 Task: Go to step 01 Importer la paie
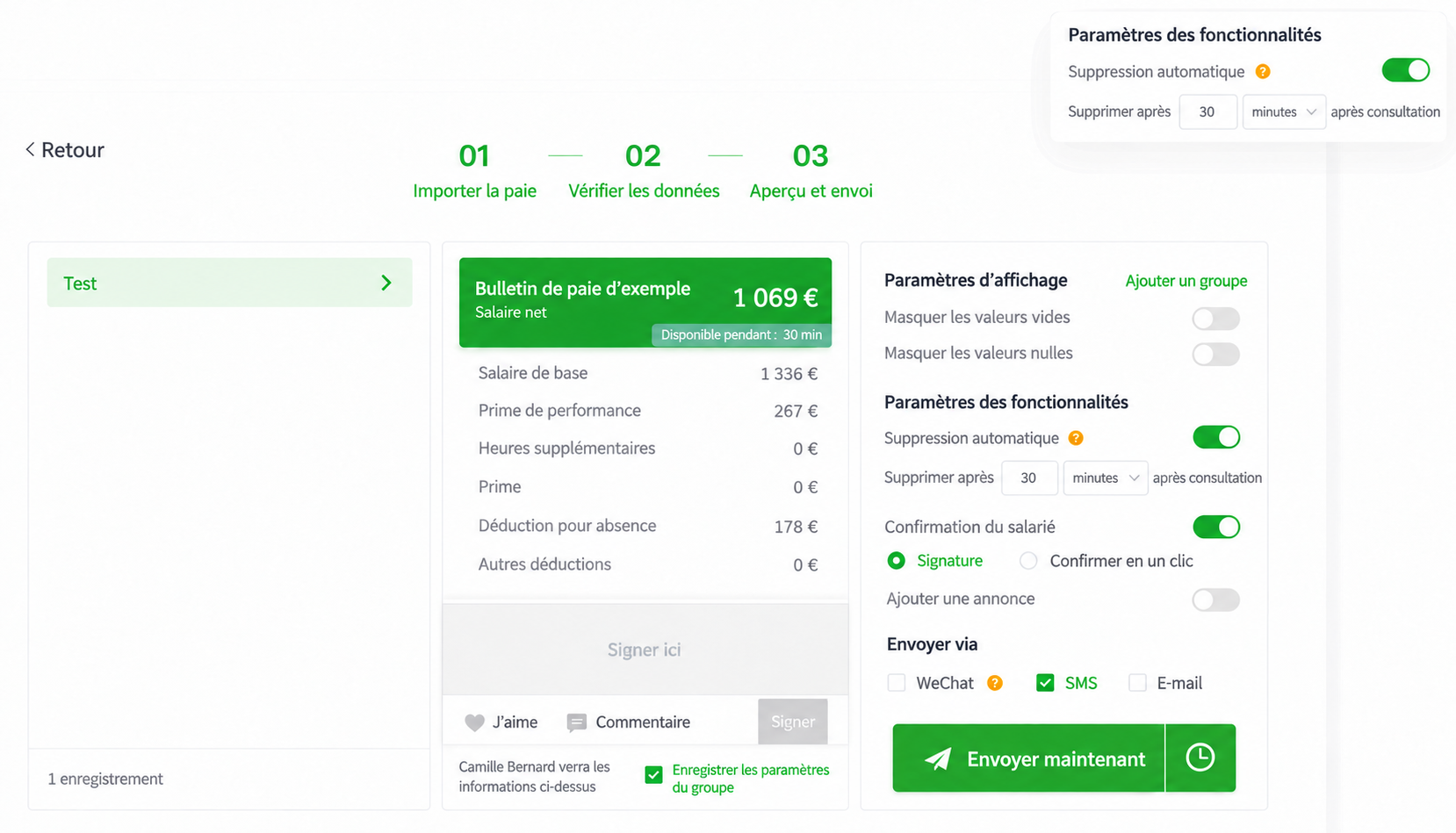(x=474, y=171)
